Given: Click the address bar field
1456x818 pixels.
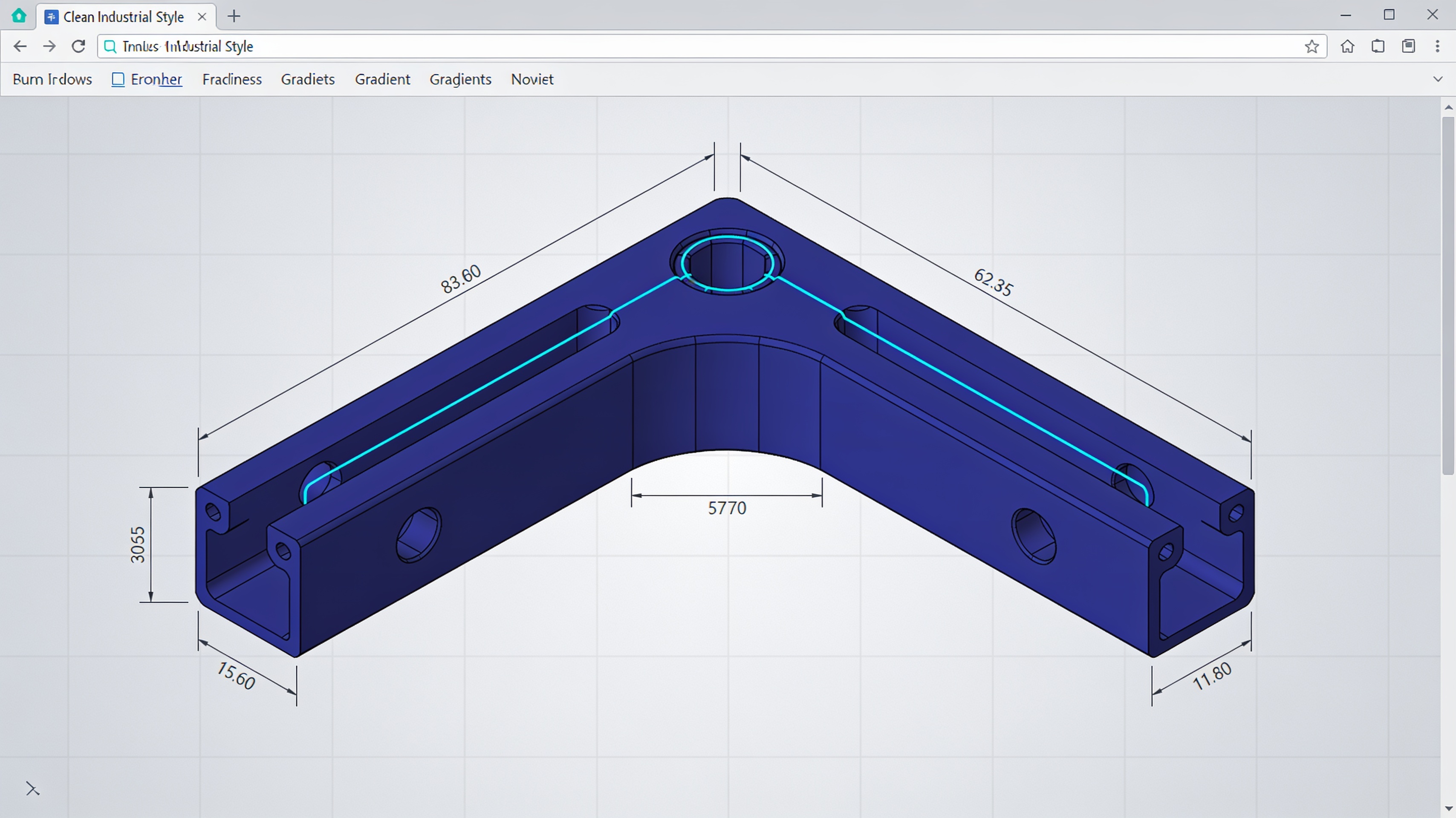Looking at the screenshot, I should (x=712, y=46).
